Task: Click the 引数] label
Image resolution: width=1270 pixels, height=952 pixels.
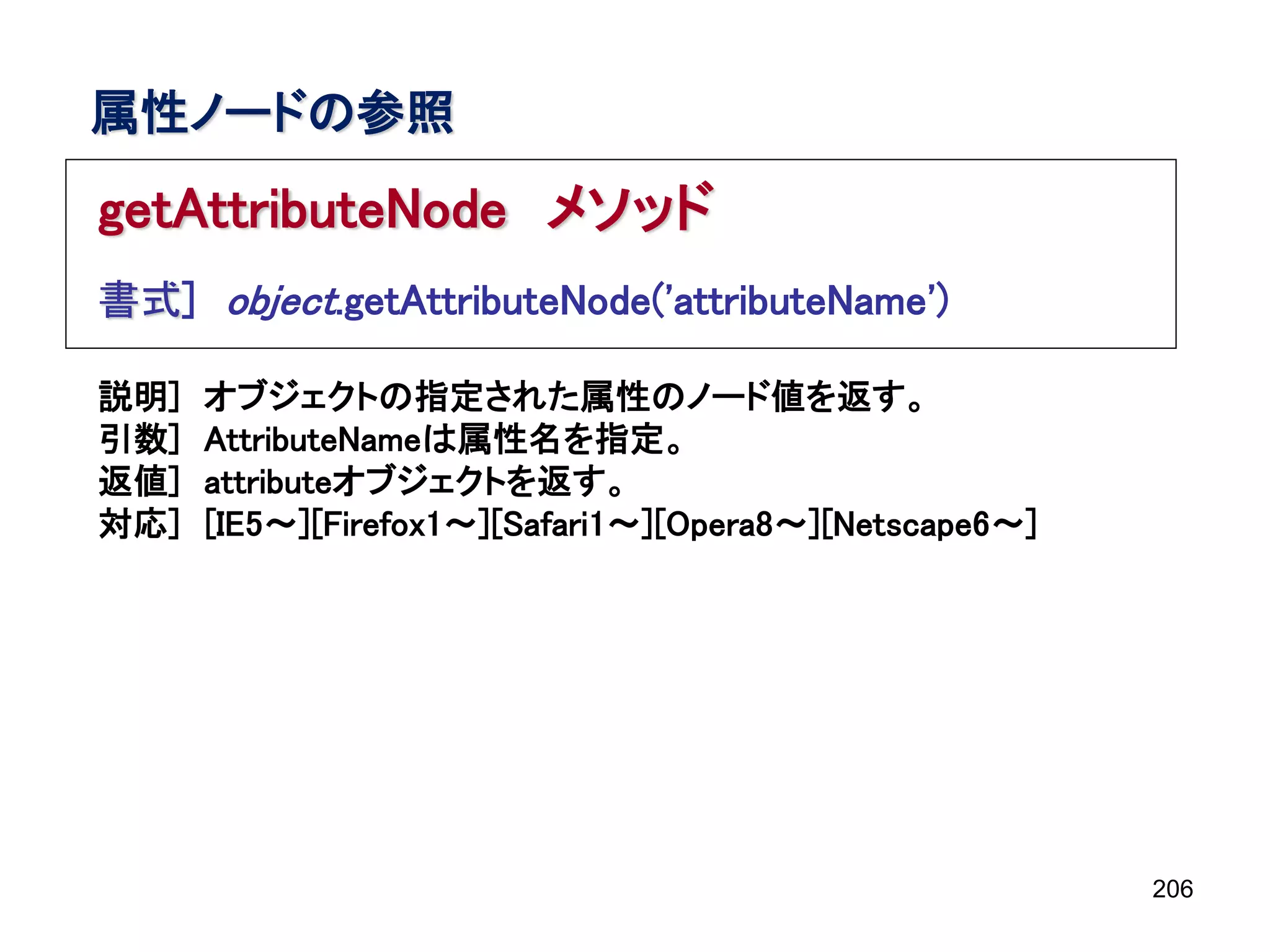Action: click(140, 439)
